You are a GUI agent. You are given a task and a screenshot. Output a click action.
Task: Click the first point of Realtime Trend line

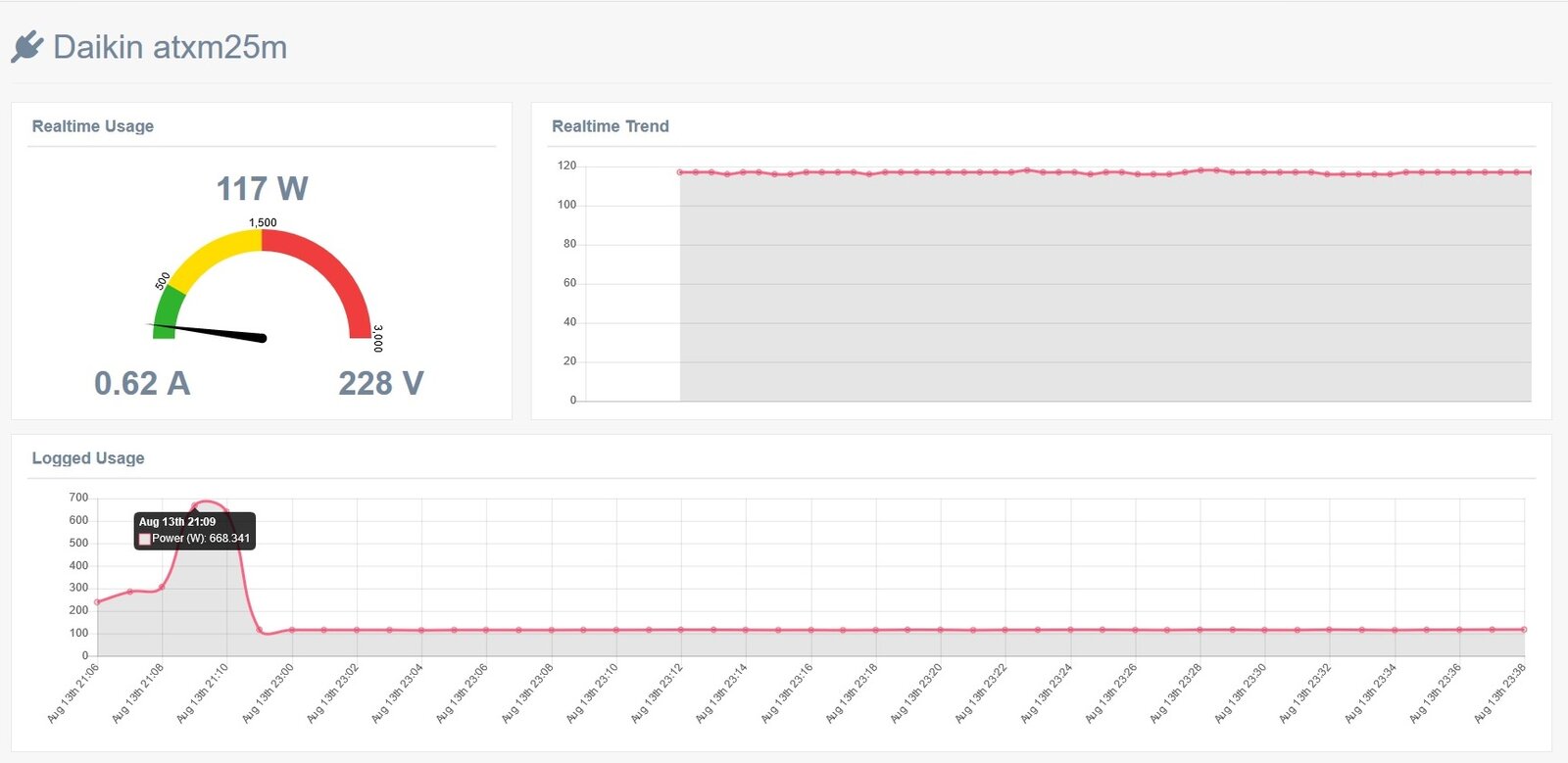(680, 172)
